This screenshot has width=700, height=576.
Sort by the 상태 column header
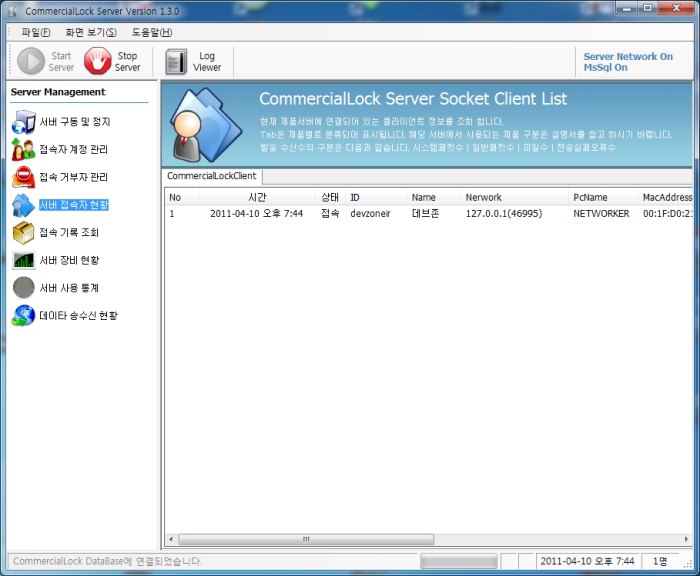[330, 197]
